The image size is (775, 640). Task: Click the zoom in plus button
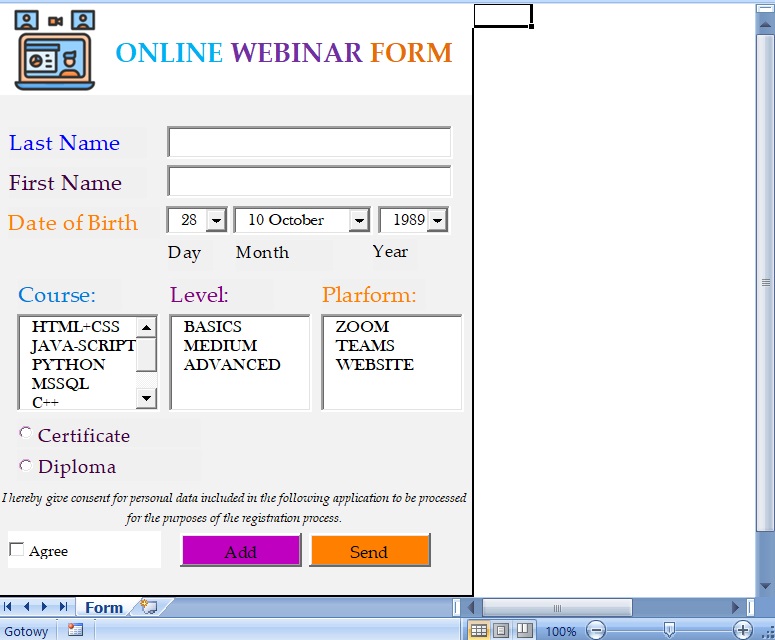click(742, 631)
